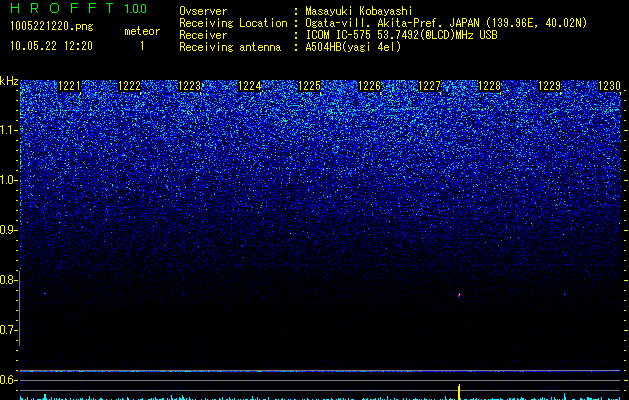
Task: Click the 1224 time marker
Action: click(x=250, y=86)
